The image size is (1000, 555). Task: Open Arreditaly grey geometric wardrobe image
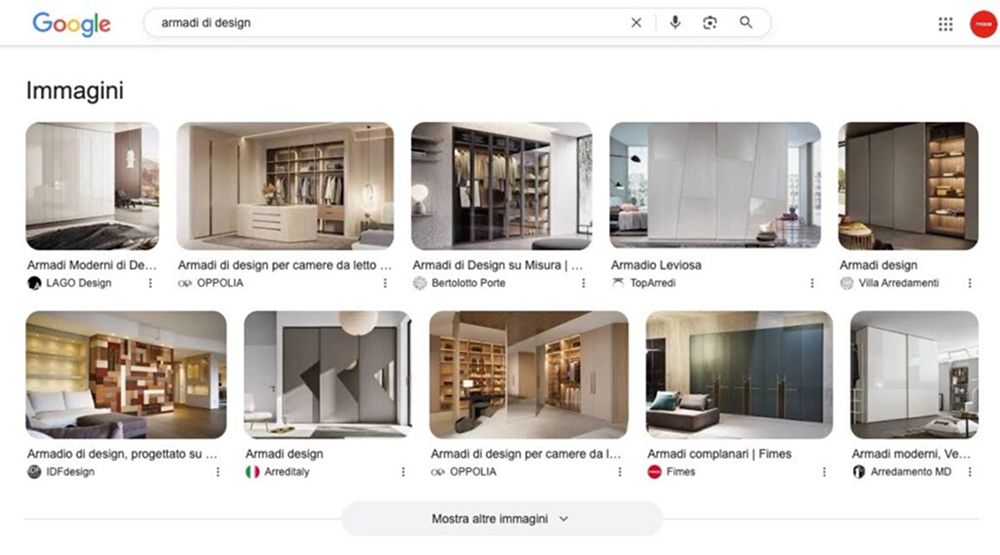pyautogui.click(x=328, y=375)
